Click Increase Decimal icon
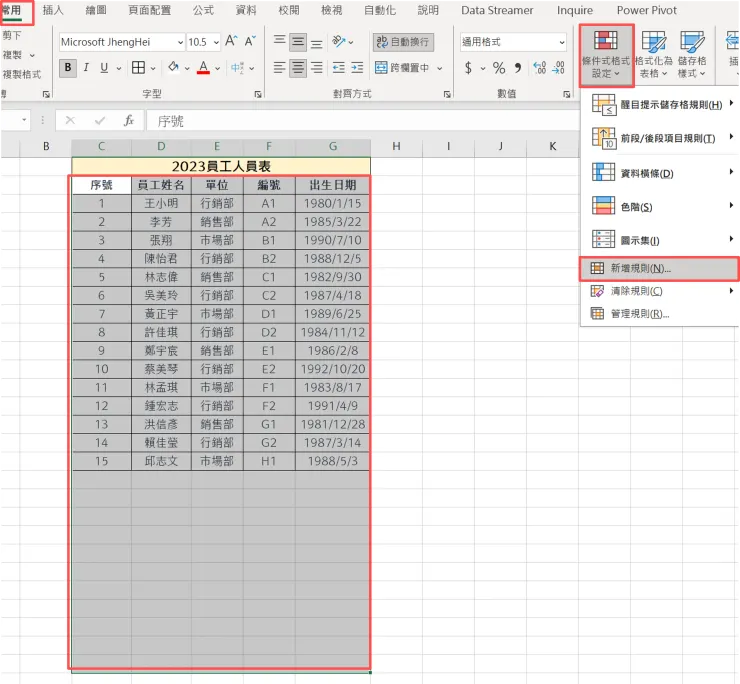The height and width of the screenshot is (684, 740). point(539,68)
